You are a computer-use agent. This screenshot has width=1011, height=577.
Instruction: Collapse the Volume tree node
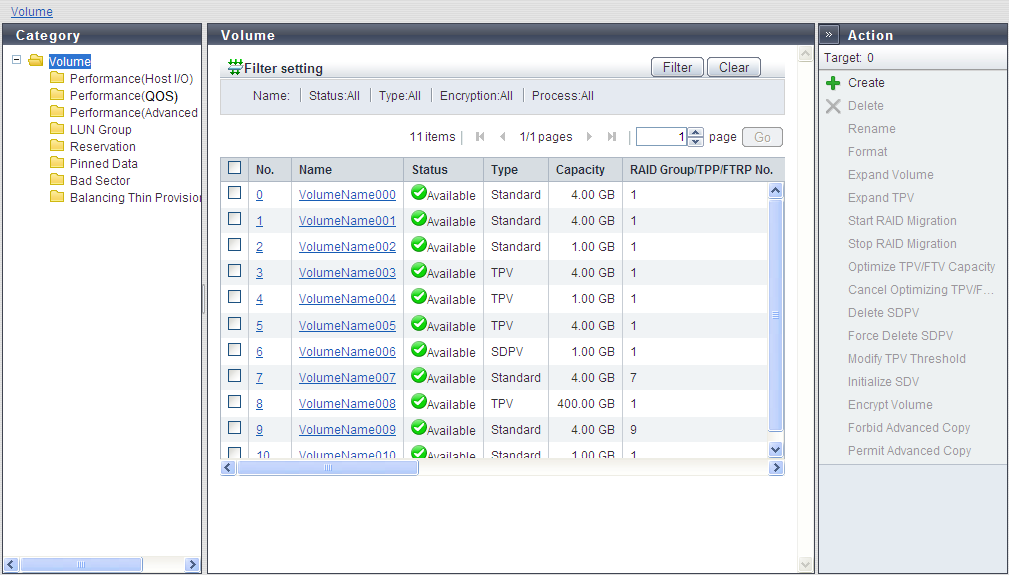point(17,60)
